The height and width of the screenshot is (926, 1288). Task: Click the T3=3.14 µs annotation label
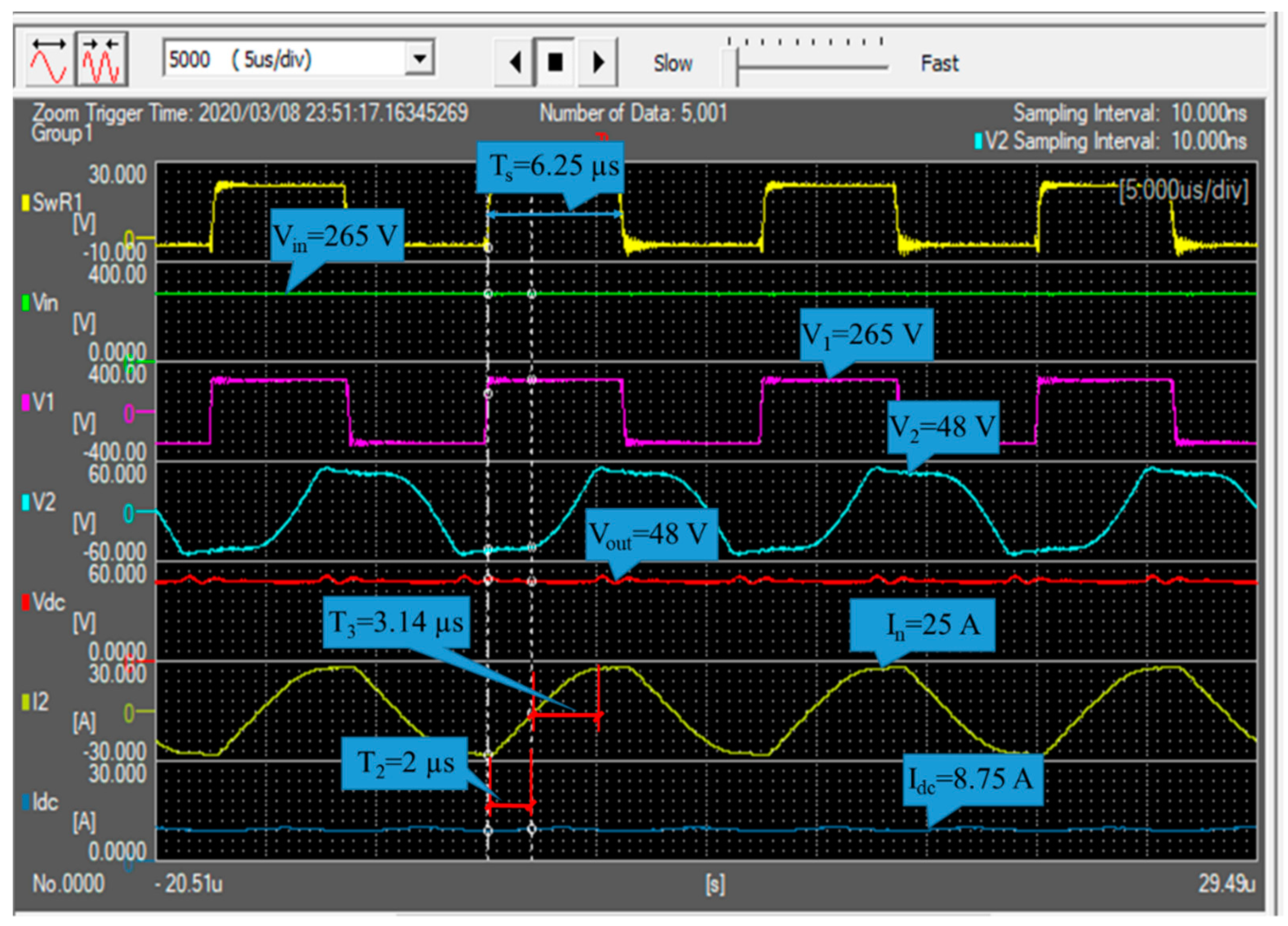(x=396, y=622)
